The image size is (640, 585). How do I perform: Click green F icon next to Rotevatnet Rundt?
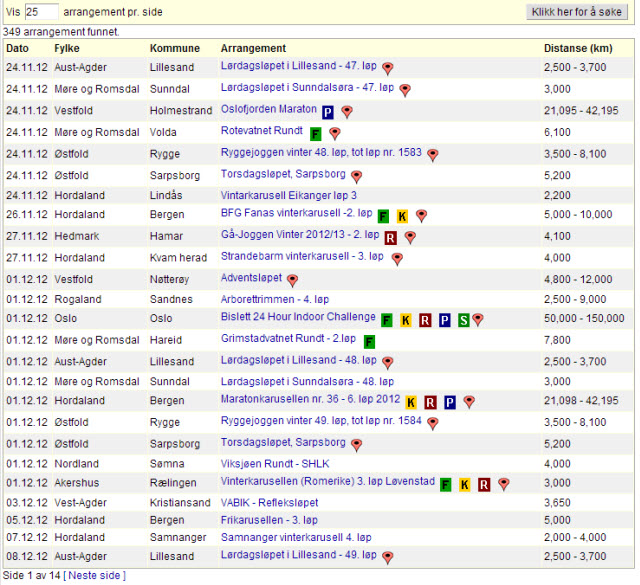pyautogui.click(x=316, y=133)
